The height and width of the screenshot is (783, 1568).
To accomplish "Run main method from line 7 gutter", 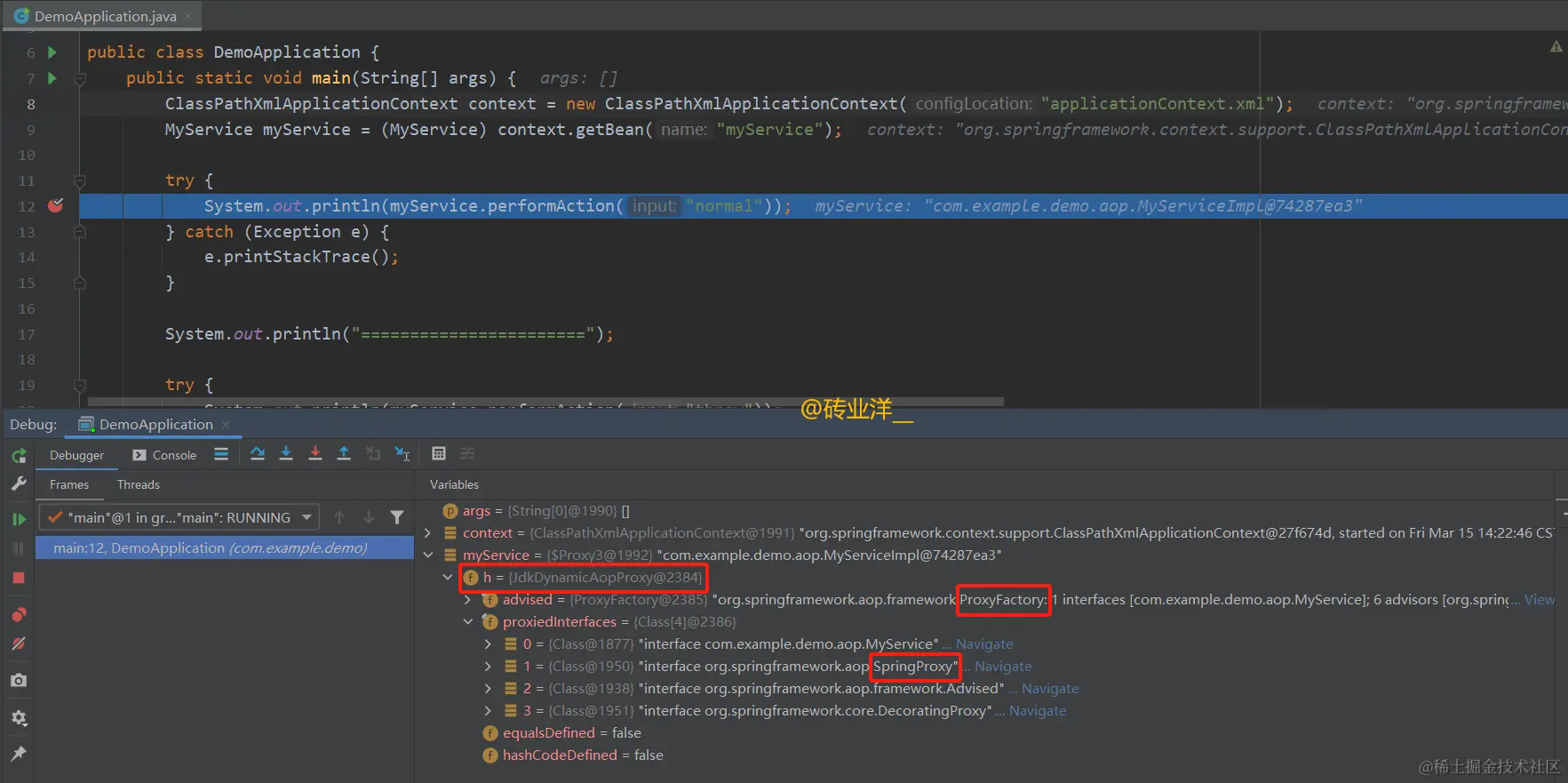I will [52, 78].
